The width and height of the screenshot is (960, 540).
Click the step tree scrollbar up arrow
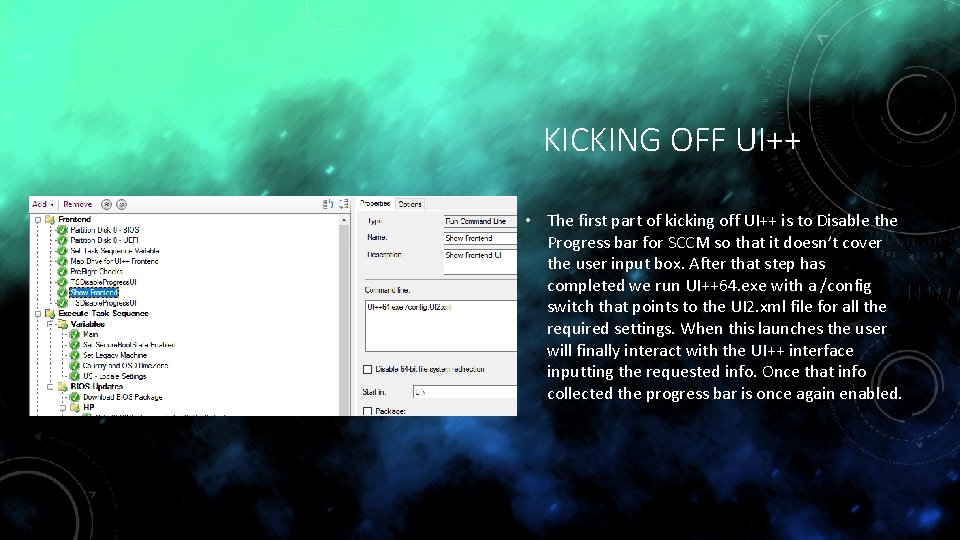pos(344,220)
